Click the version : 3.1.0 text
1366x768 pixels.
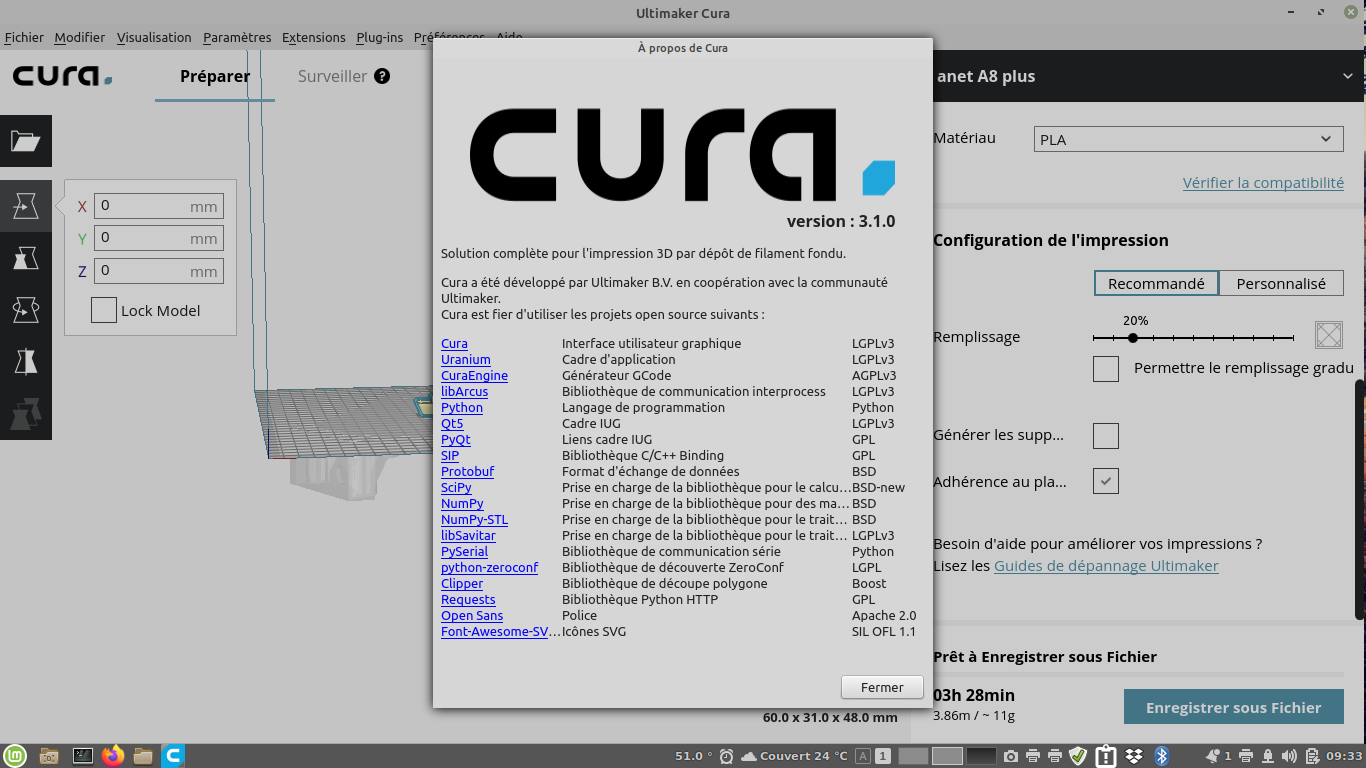841,221
